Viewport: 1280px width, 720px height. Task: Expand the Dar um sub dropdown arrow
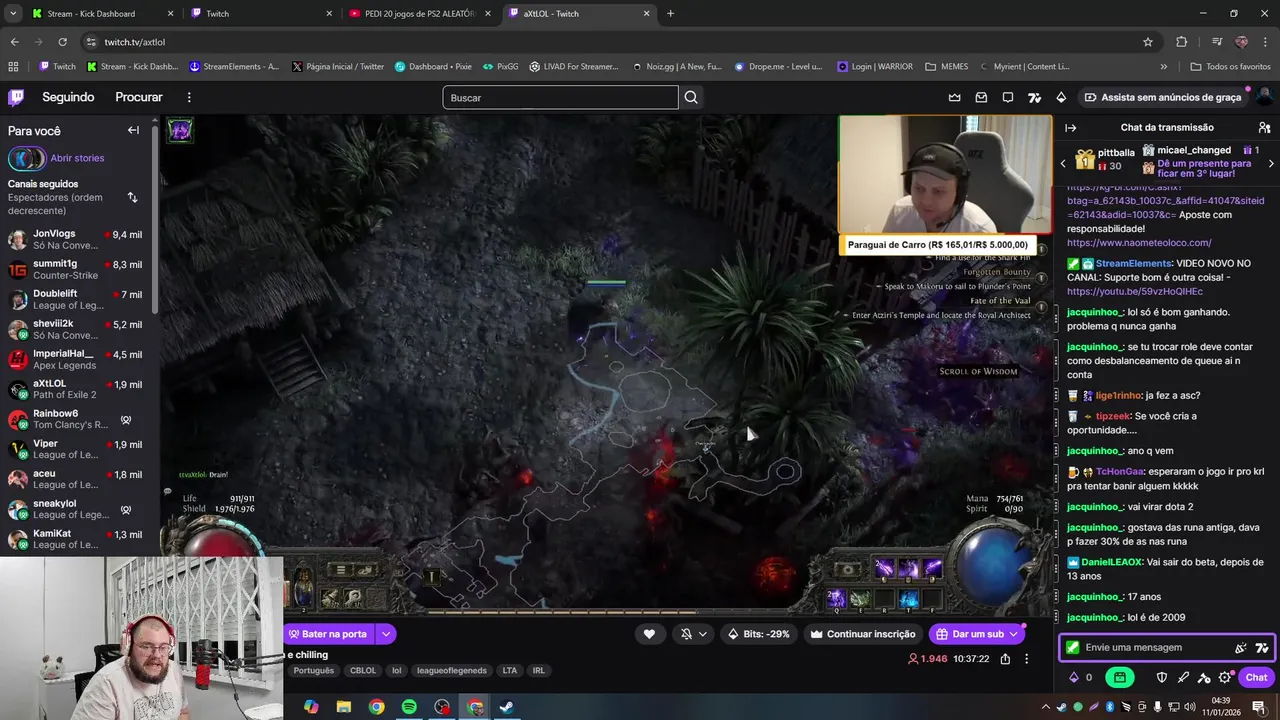click(x=1014, y=634)
